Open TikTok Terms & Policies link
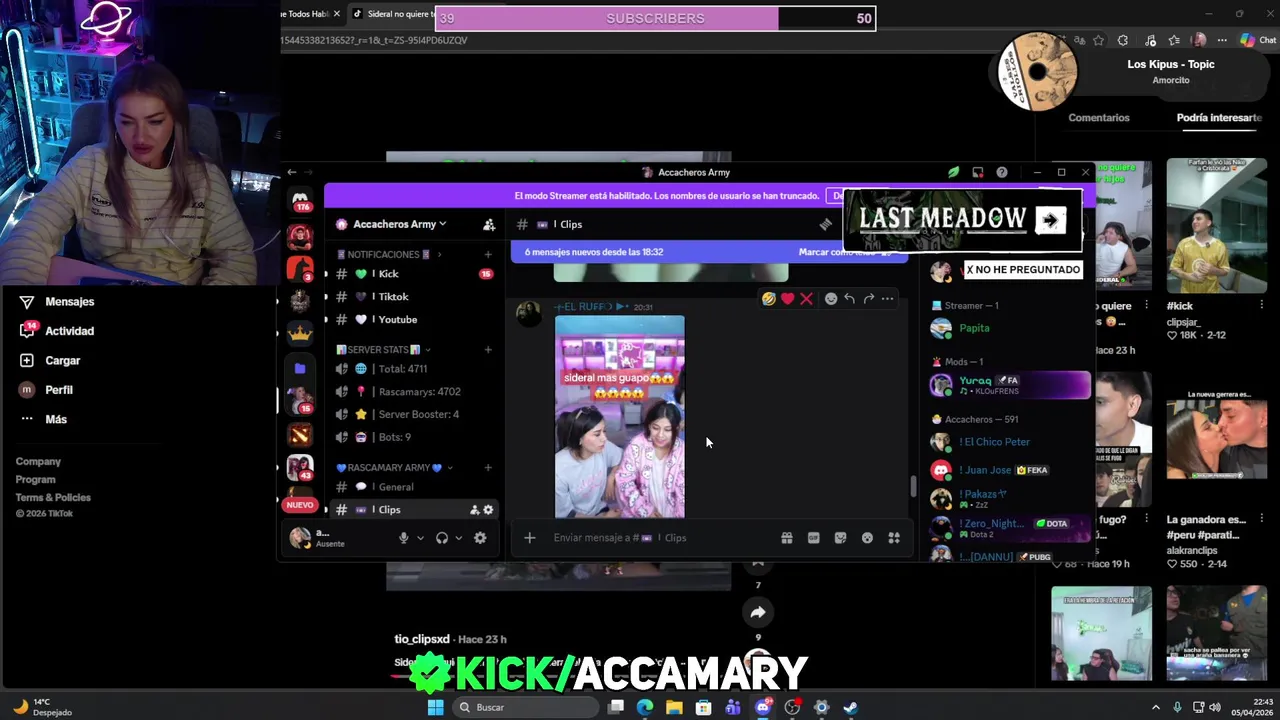Image resolution: width=1280 pixels, height=720 pixels. click(53, 498)
